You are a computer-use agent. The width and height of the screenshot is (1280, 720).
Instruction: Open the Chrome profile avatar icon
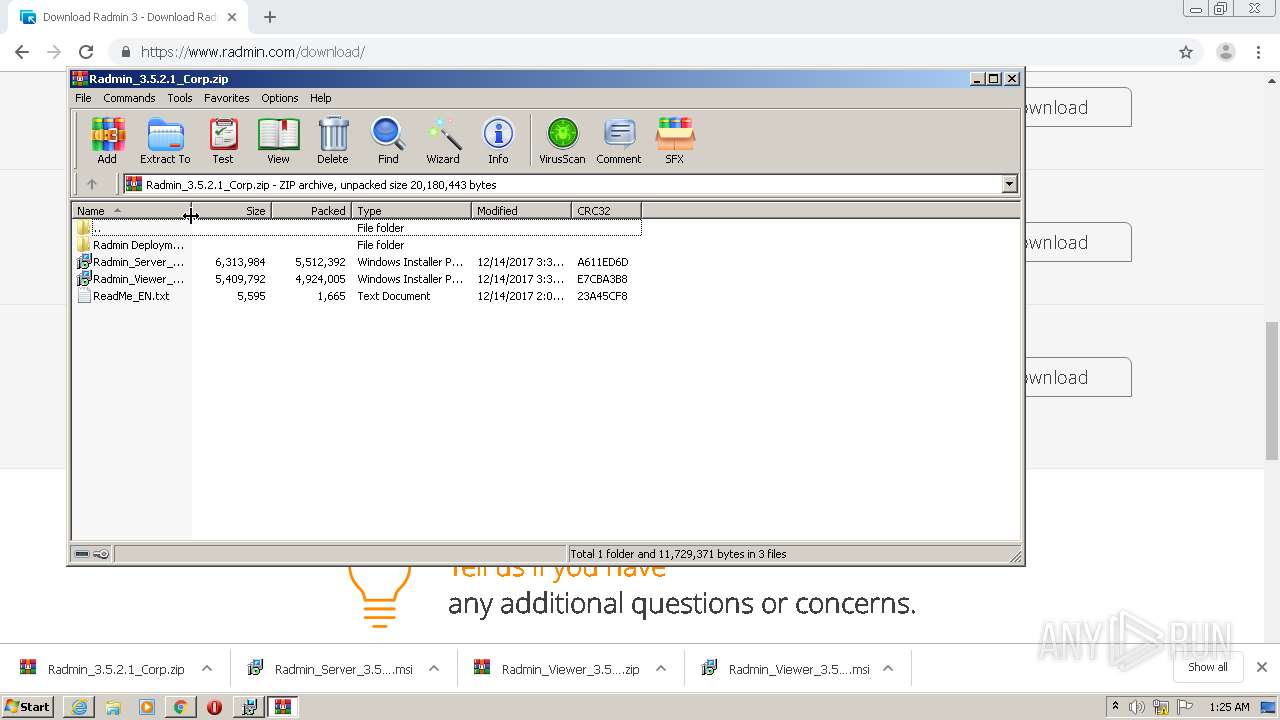click(1225, 52)
